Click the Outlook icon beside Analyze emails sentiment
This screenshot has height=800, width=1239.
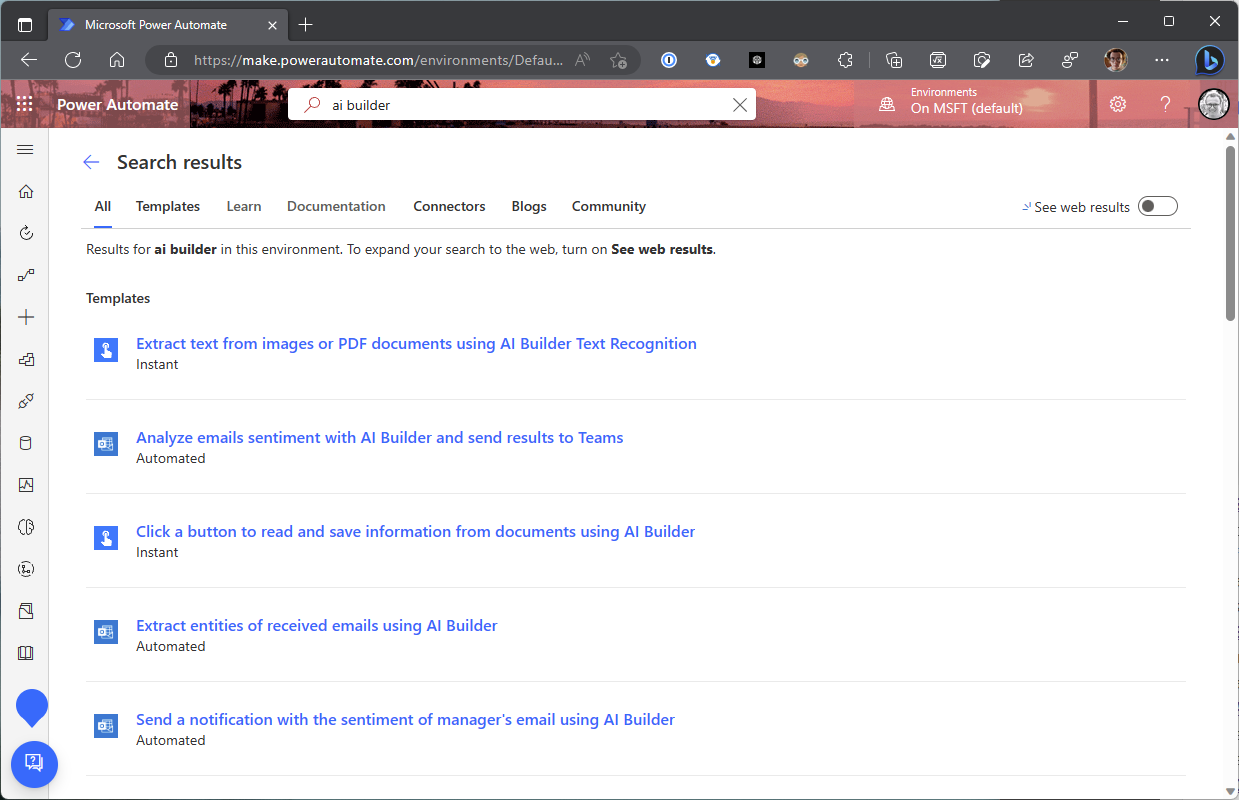coord(106,444)
